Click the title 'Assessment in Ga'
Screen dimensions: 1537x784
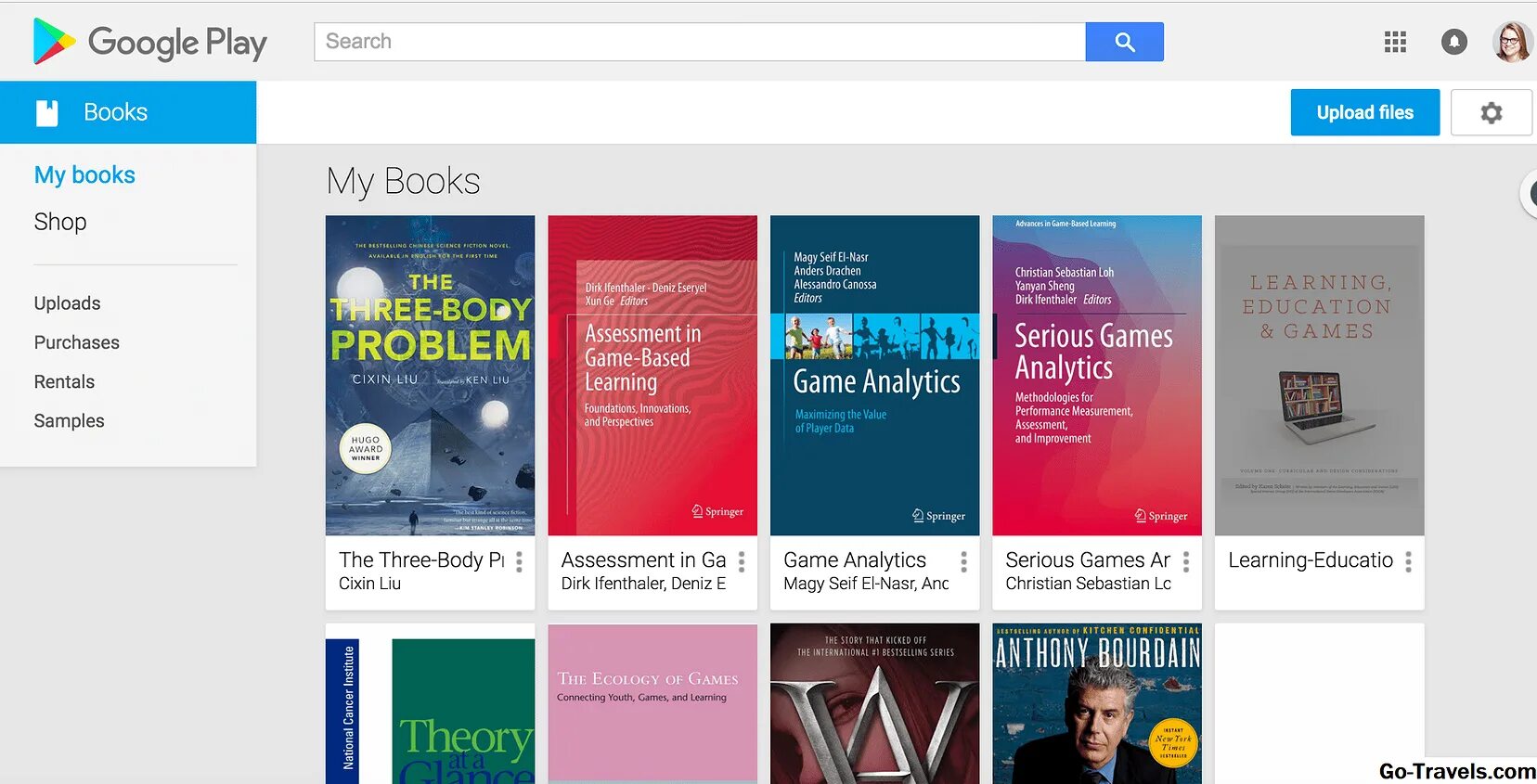[x=643, y=559]
